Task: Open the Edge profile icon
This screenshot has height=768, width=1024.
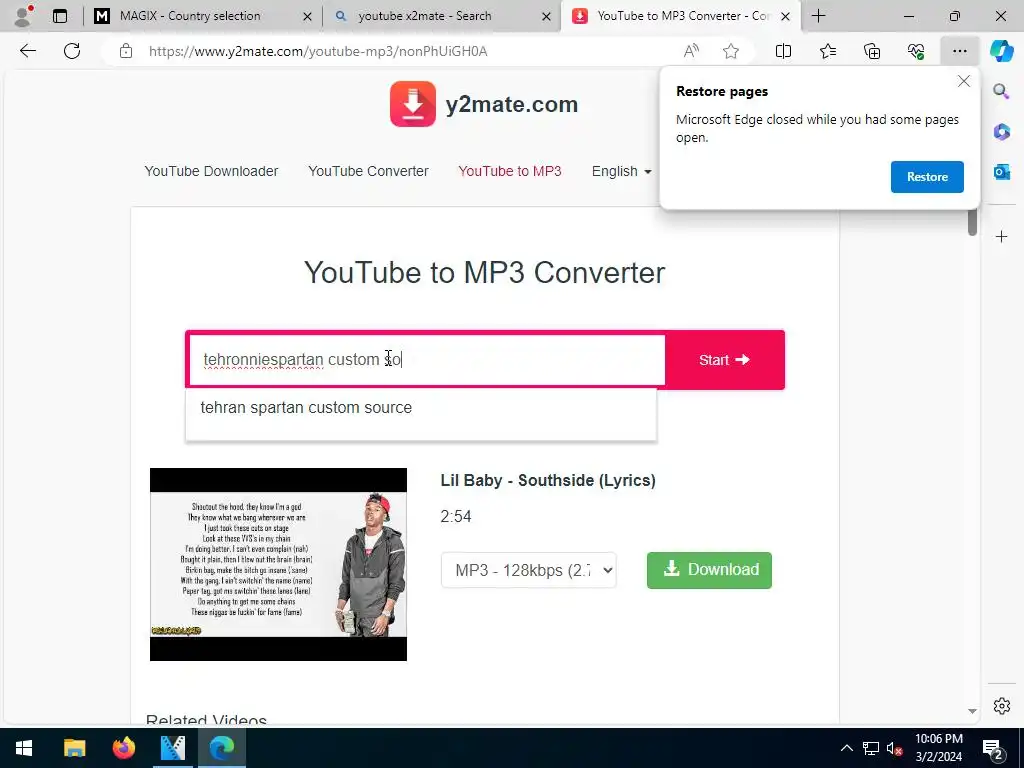Action: 24,16
